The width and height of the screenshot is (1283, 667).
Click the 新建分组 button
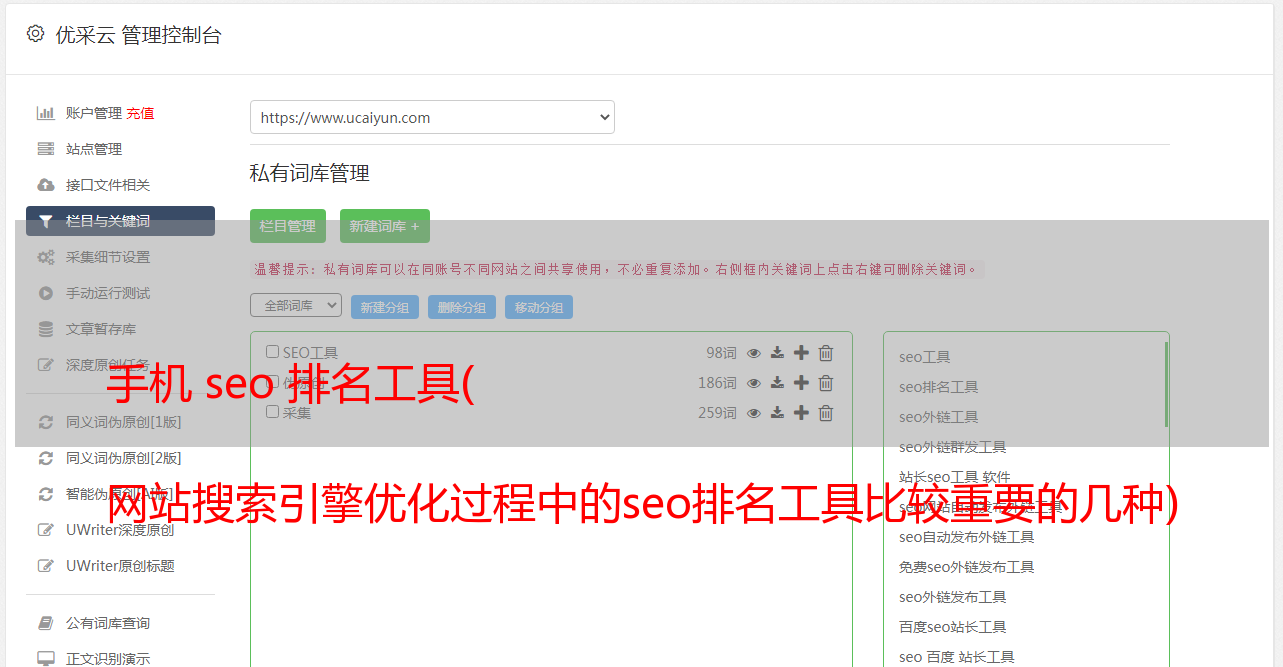pos(385,307)
